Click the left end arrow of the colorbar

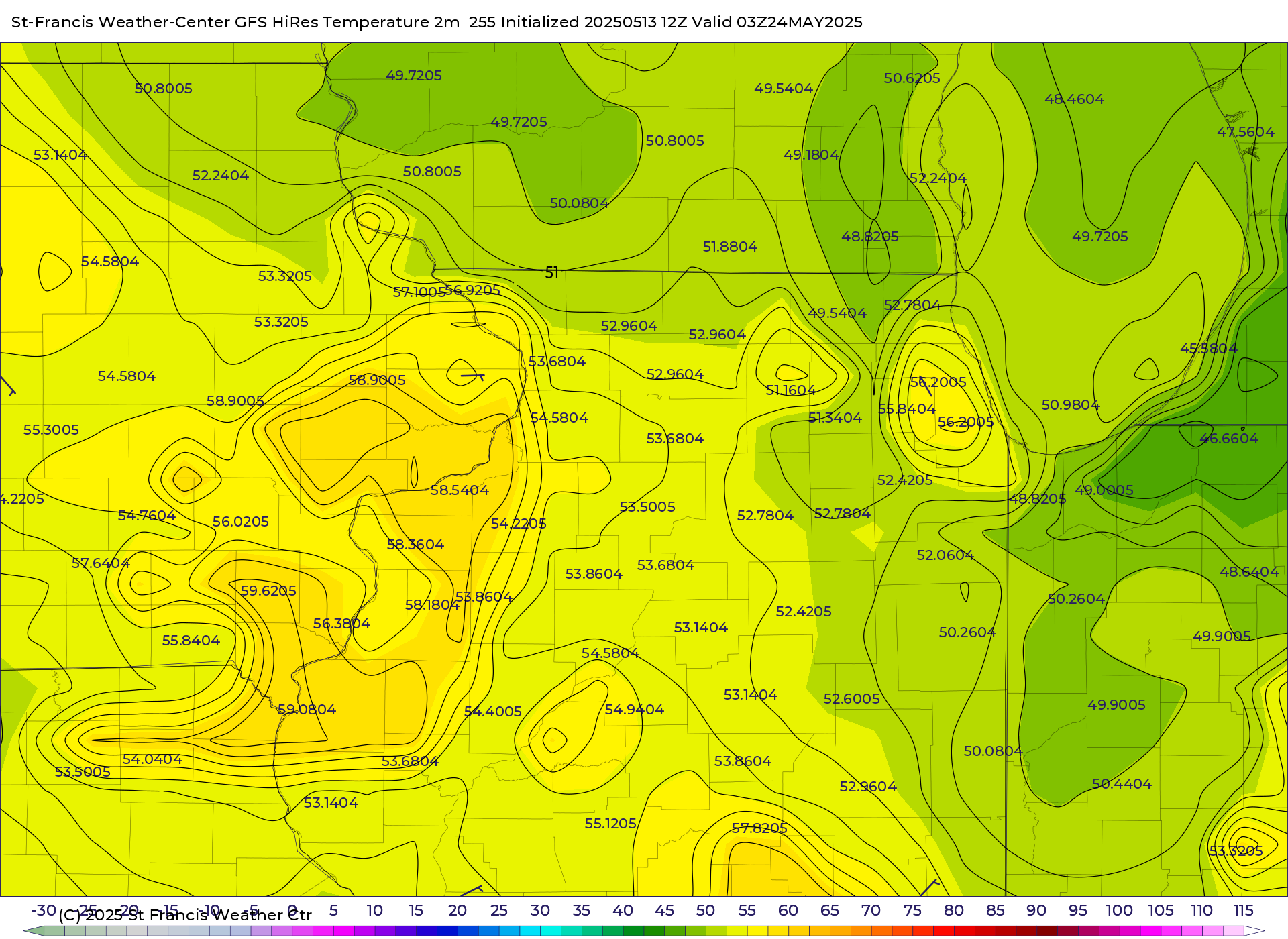point(34,931)
